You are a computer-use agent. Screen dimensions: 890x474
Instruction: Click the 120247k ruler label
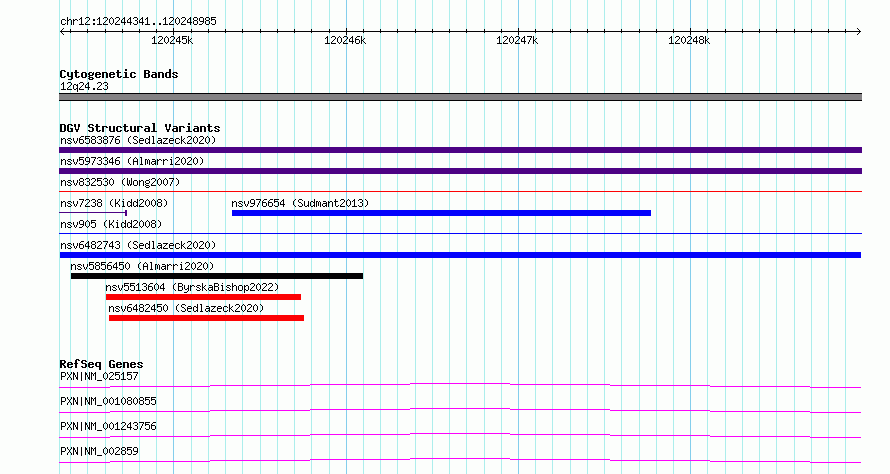(x=517, y=40)
